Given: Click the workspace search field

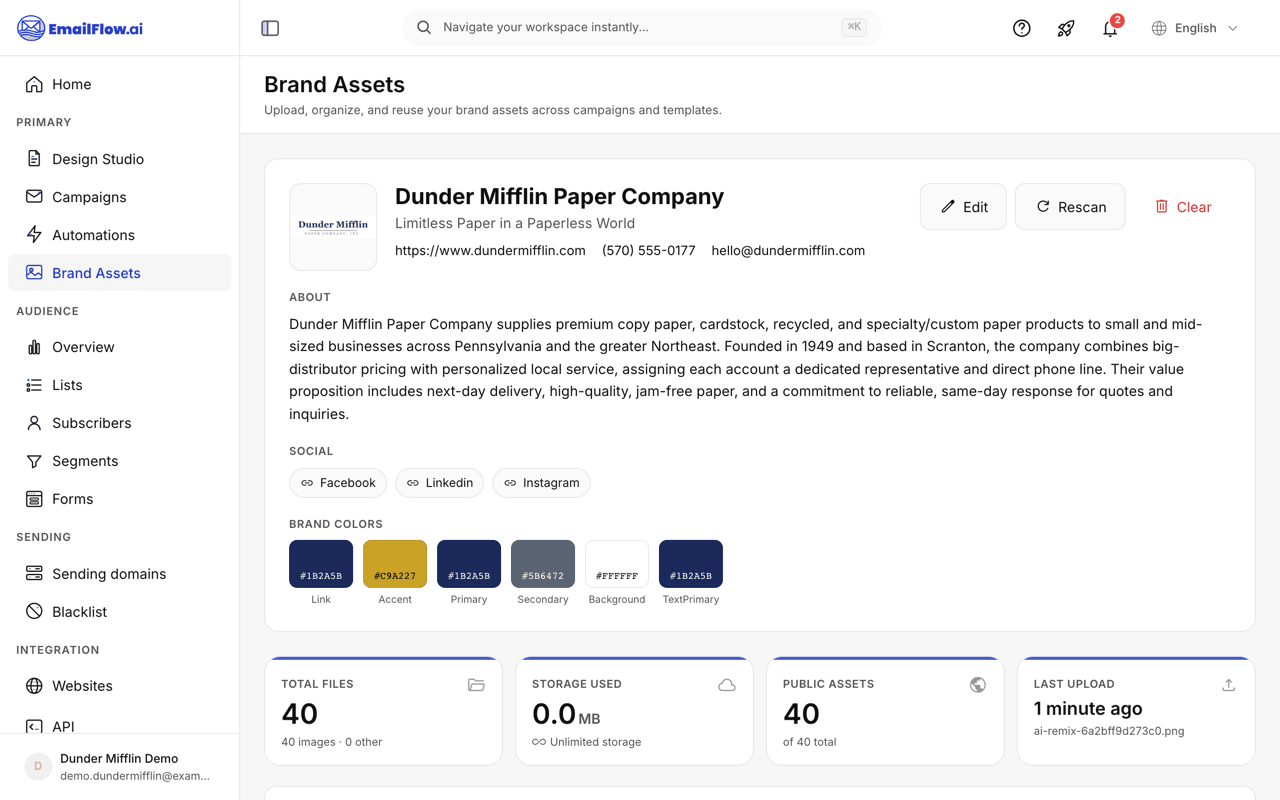Looking at the screenshot, I should tap(641, 27).
